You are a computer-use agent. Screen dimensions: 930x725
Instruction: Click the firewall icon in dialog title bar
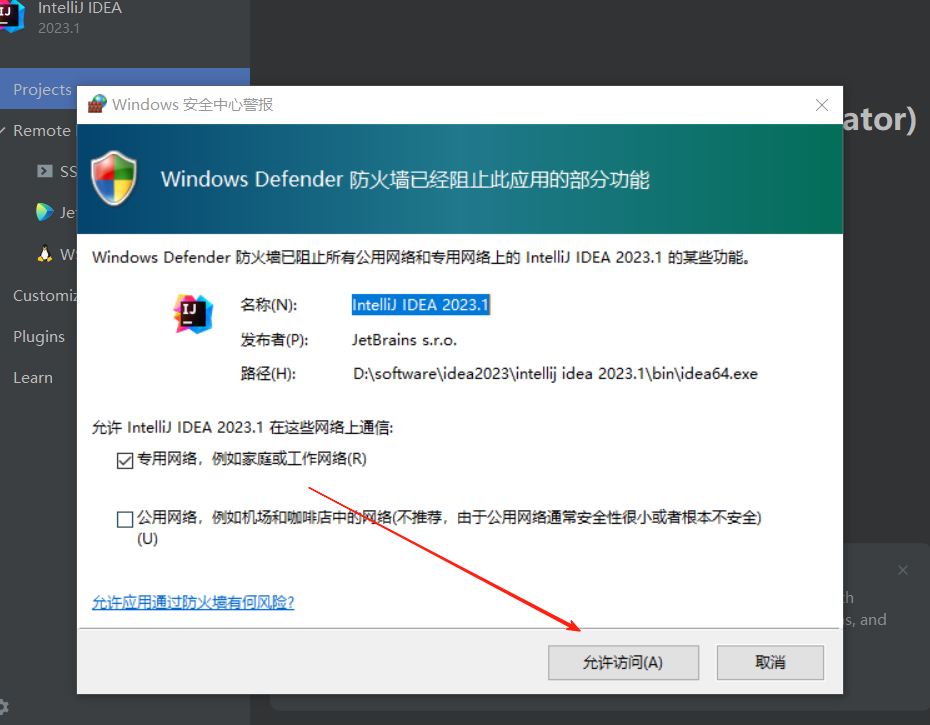point(97,104)
